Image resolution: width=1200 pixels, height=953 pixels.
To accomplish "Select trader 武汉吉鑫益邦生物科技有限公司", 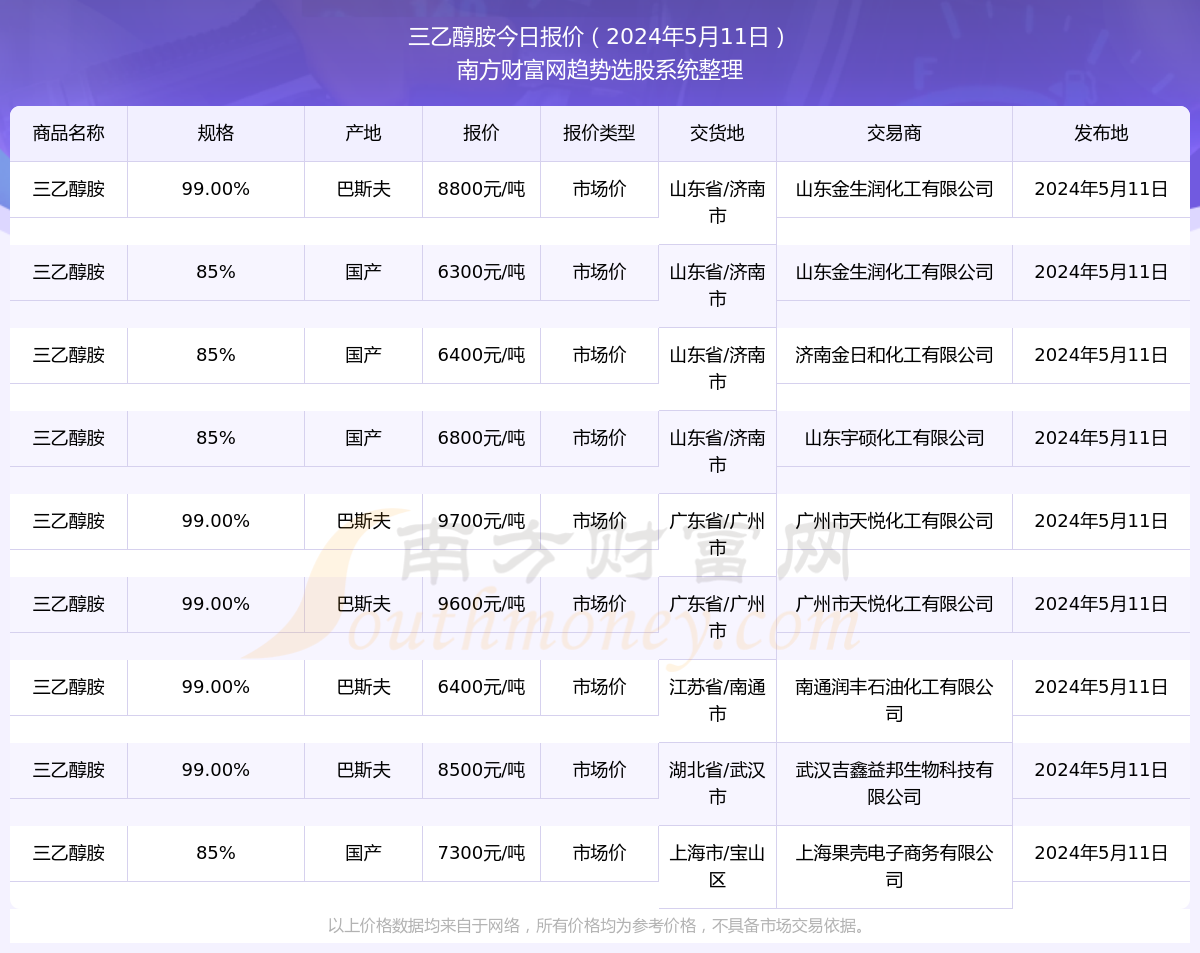I will click(x=894, y=783).
